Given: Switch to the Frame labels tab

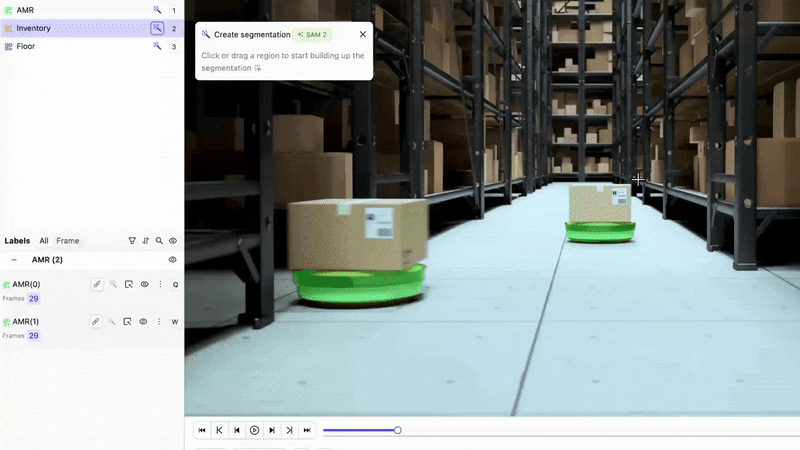Looking at the screenshot, I should click(x=68, y=241).
